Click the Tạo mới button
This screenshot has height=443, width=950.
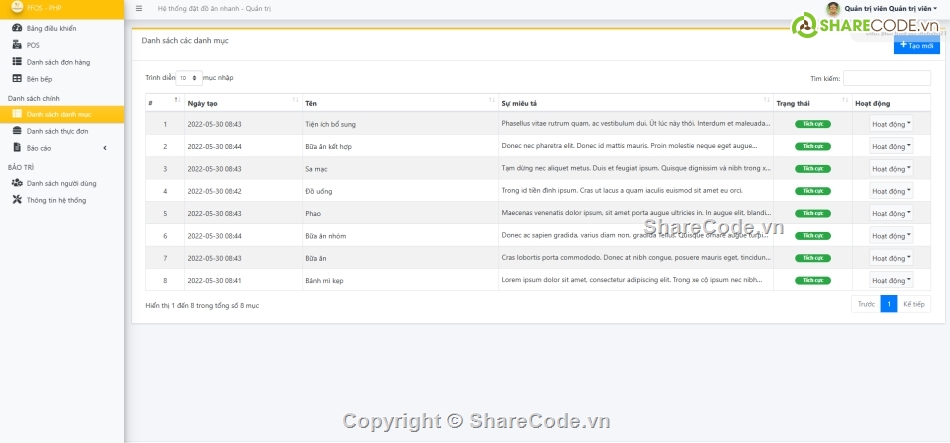point(916,46)
